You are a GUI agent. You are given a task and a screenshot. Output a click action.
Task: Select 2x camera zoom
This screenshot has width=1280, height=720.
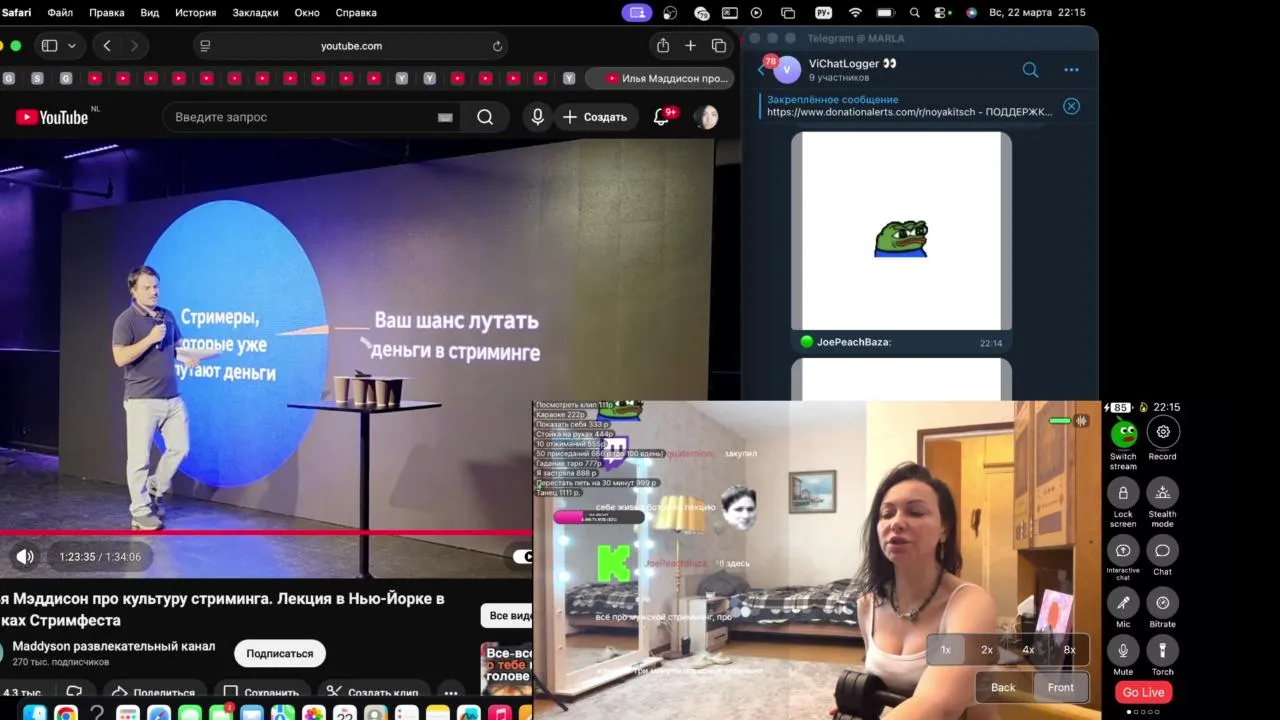(x=987, y=650)
